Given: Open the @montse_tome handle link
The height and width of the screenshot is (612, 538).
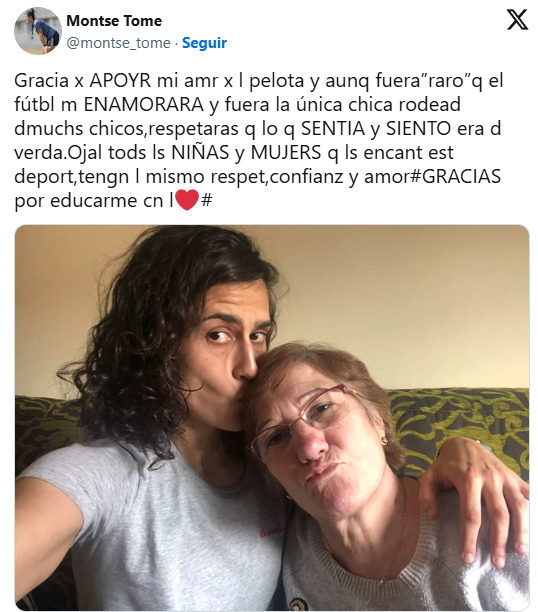Looking at the screenshot, I should [119, 43].
